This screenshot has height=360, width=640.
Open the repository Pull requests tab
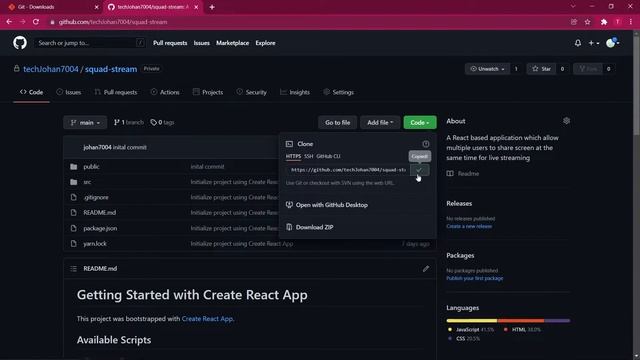coord(116,92)
